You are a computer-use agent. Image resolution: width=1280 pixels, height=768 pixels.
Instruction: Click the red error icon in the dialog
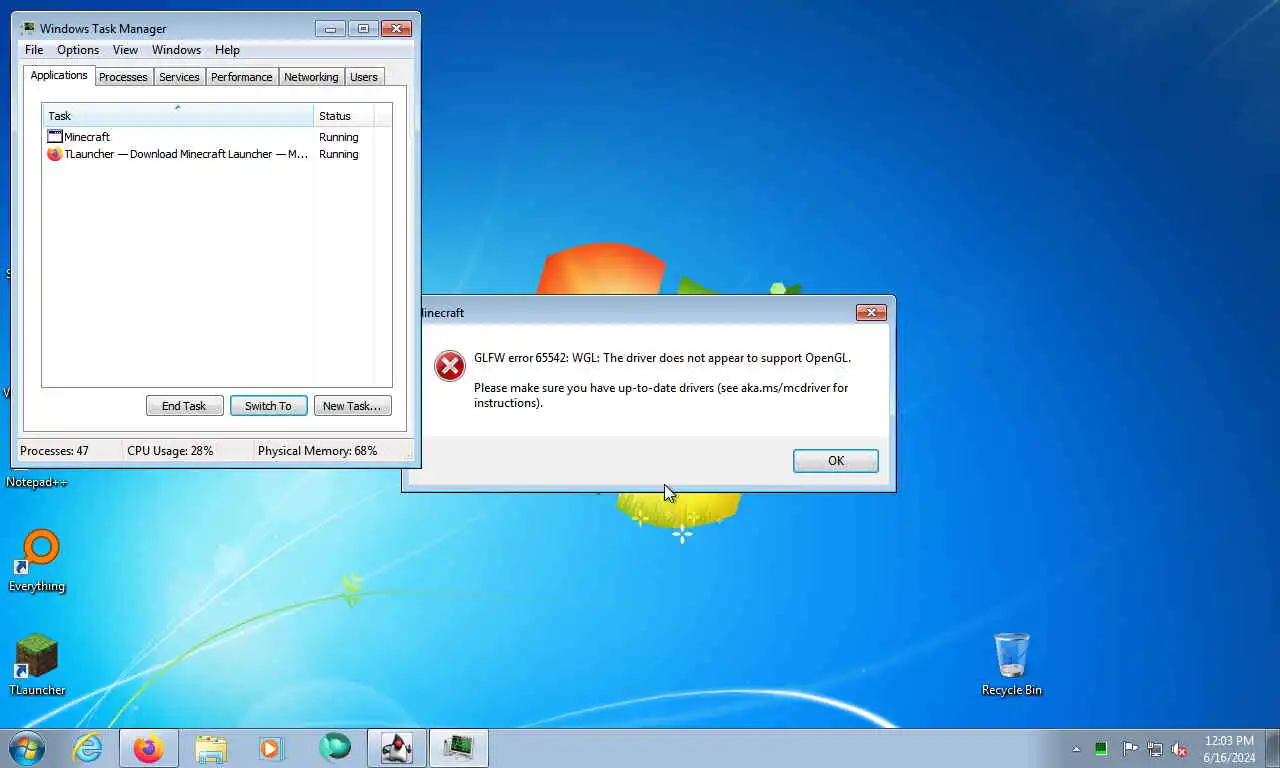coord(450,366)
